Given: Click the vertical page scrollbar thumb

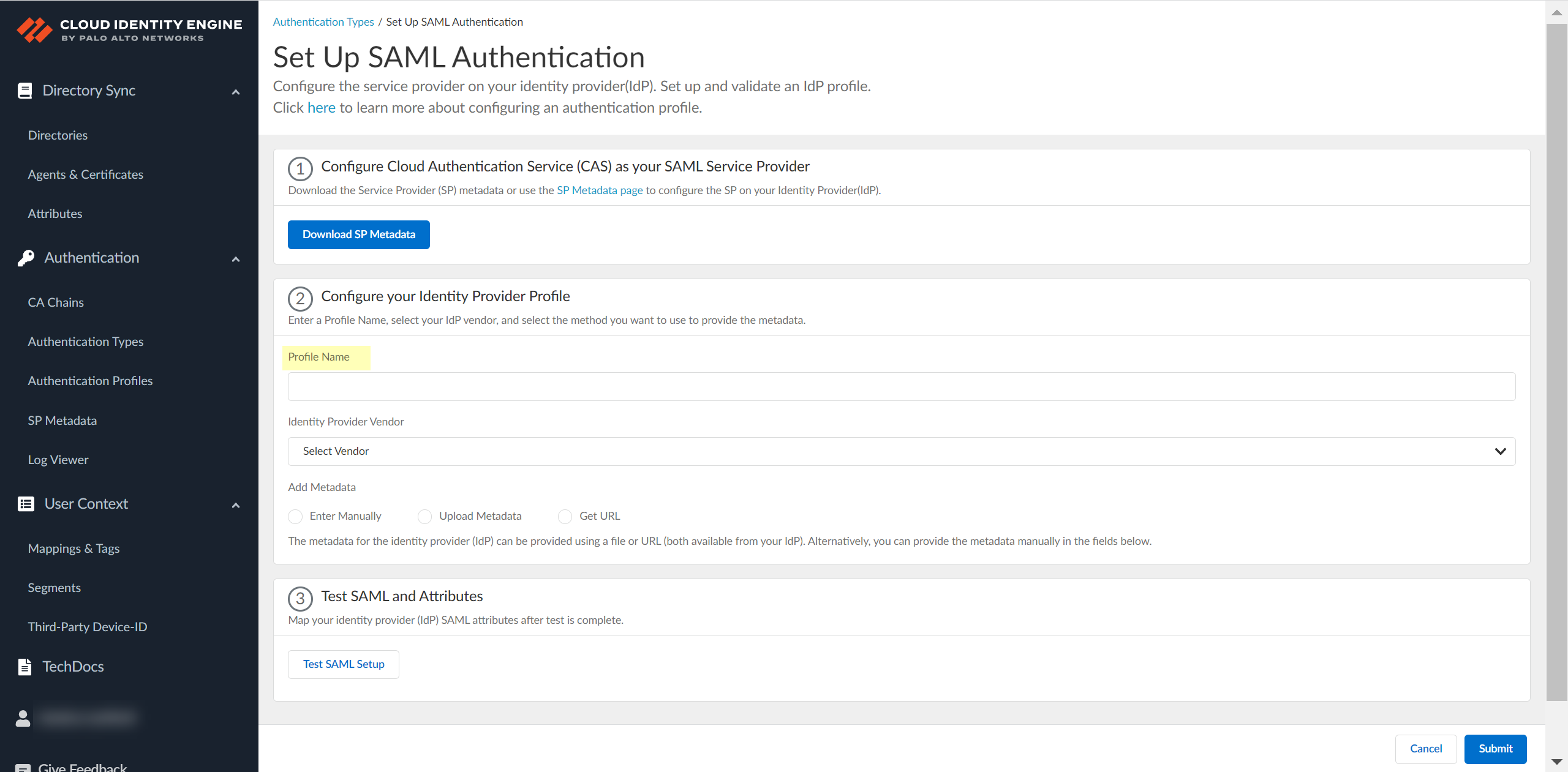Looking at the screenshot, I should click(x=1556, y=361).
